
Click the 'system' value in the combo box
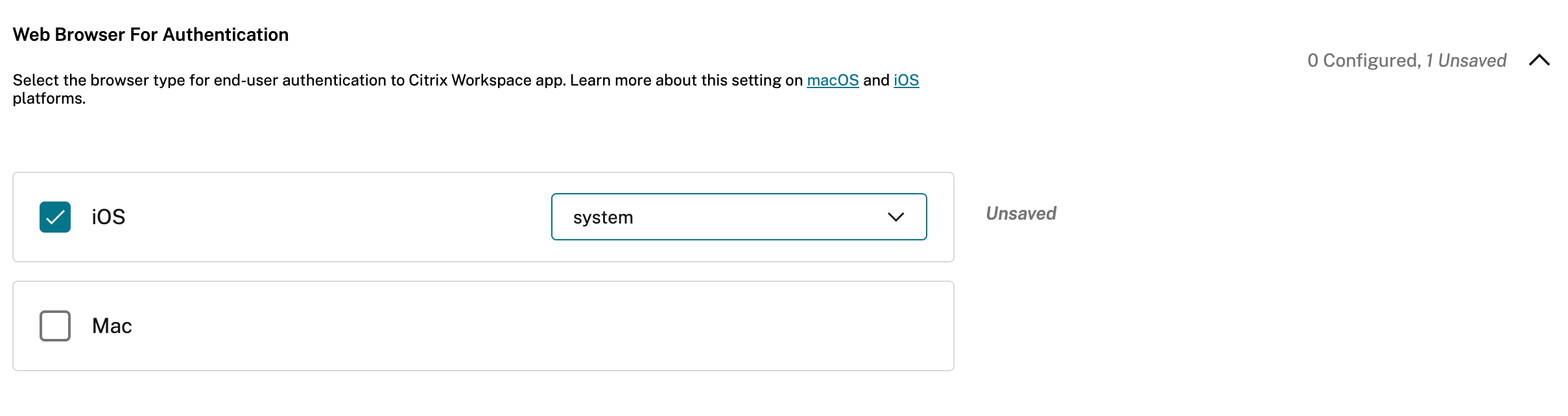(603, 218)
